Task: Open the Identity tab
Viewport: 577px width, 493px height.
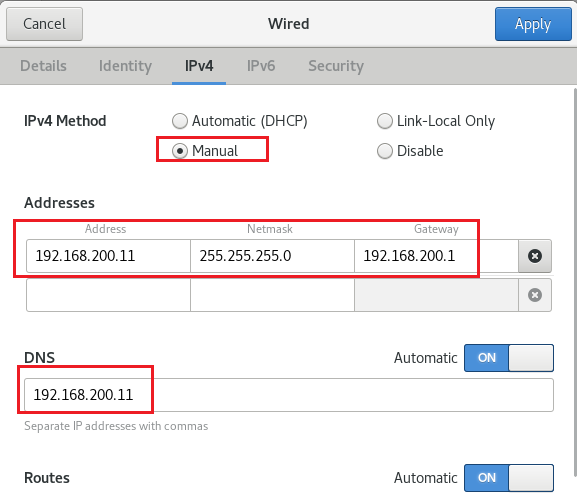Action: [125, 66]
